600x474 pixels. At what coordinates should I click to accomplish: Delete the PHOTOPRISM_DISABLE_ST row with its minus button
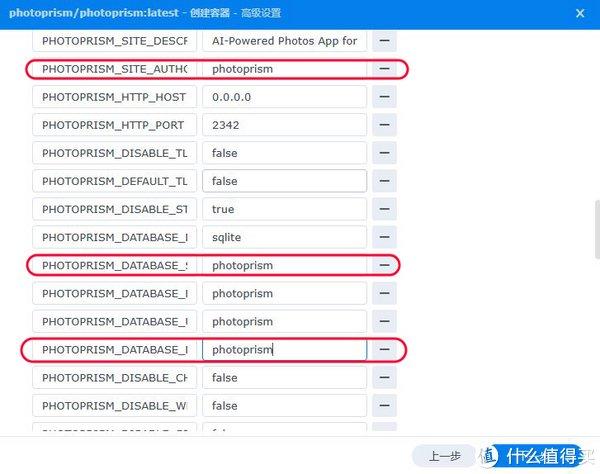(384, 209)
